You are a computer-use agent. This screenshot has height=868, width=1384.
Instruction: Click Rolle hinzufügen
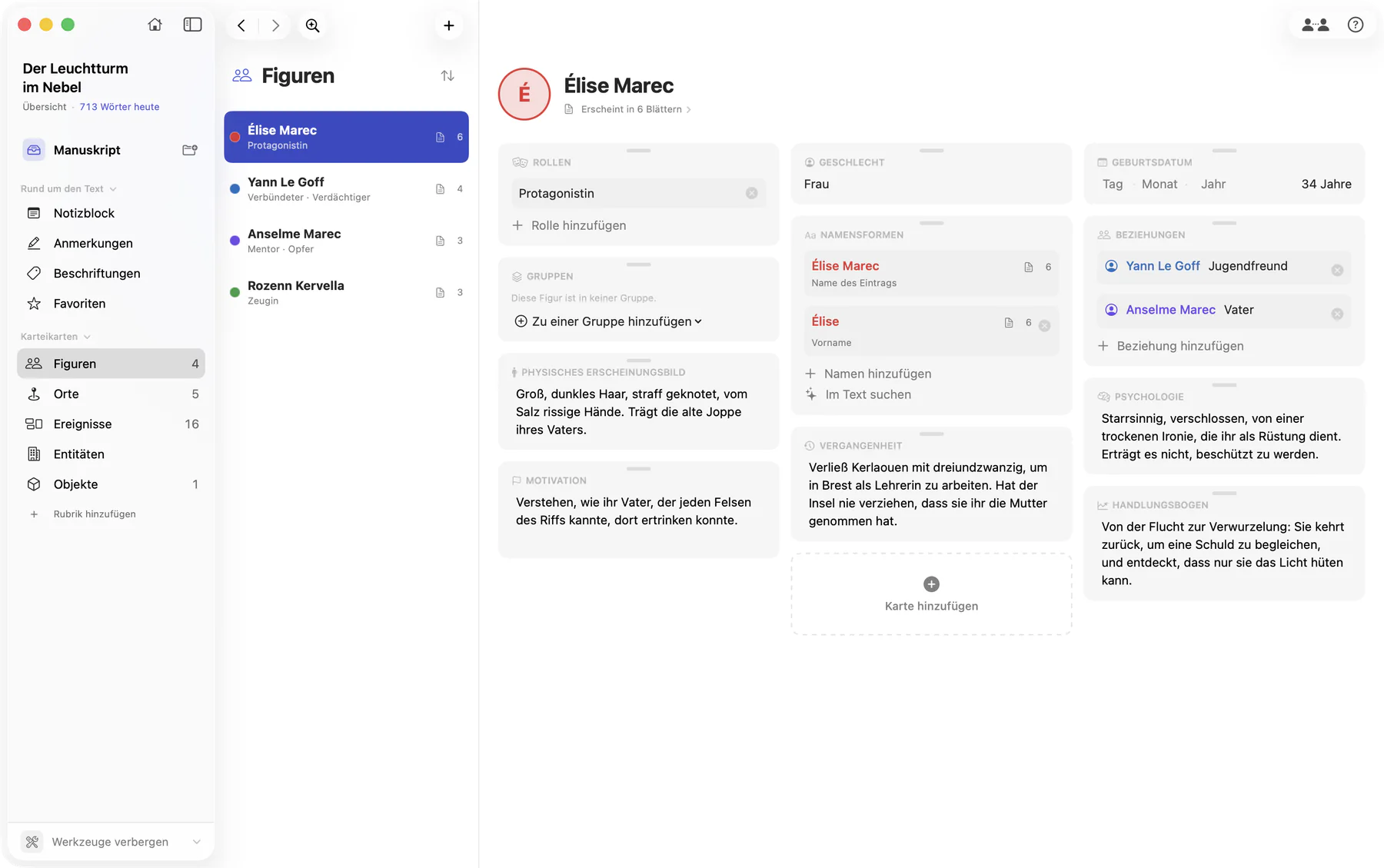[570, 225]
